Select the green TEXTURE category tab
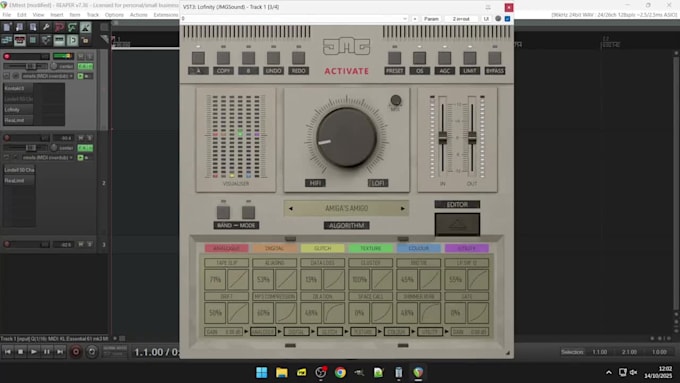The image size is (680, 383). (370, 248)
